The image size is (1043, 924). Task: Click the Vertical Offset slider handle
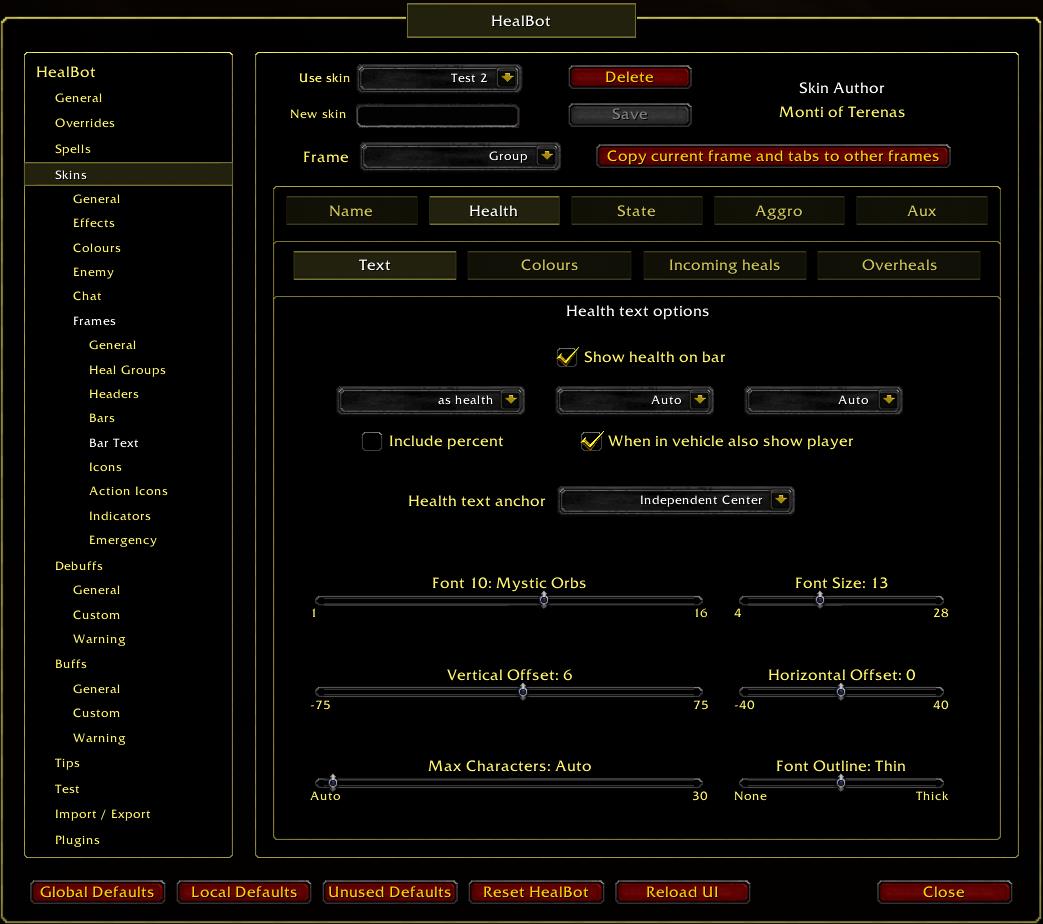522,692
